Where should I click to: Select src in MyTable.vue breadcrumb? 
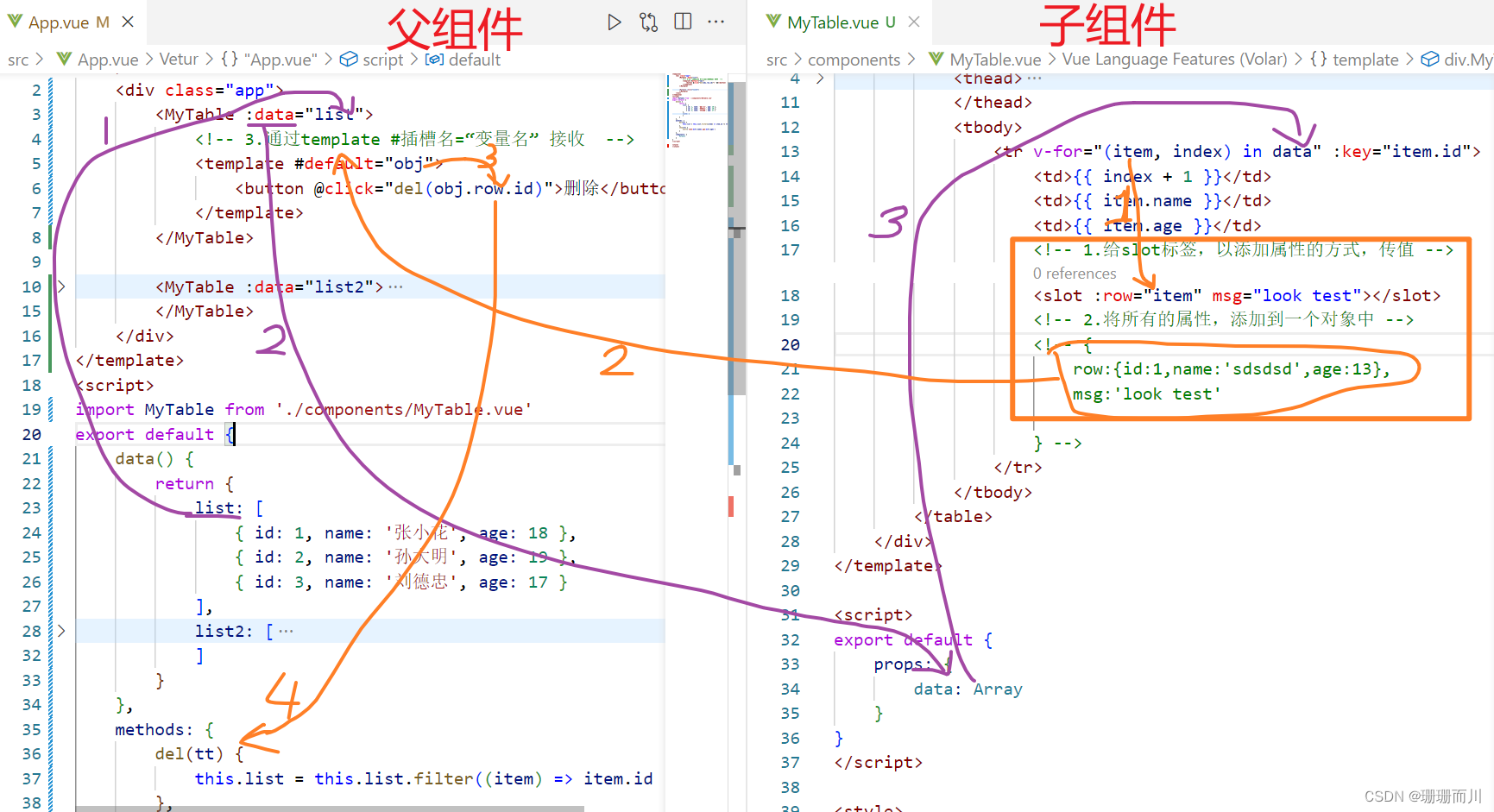tap(777, 60)
